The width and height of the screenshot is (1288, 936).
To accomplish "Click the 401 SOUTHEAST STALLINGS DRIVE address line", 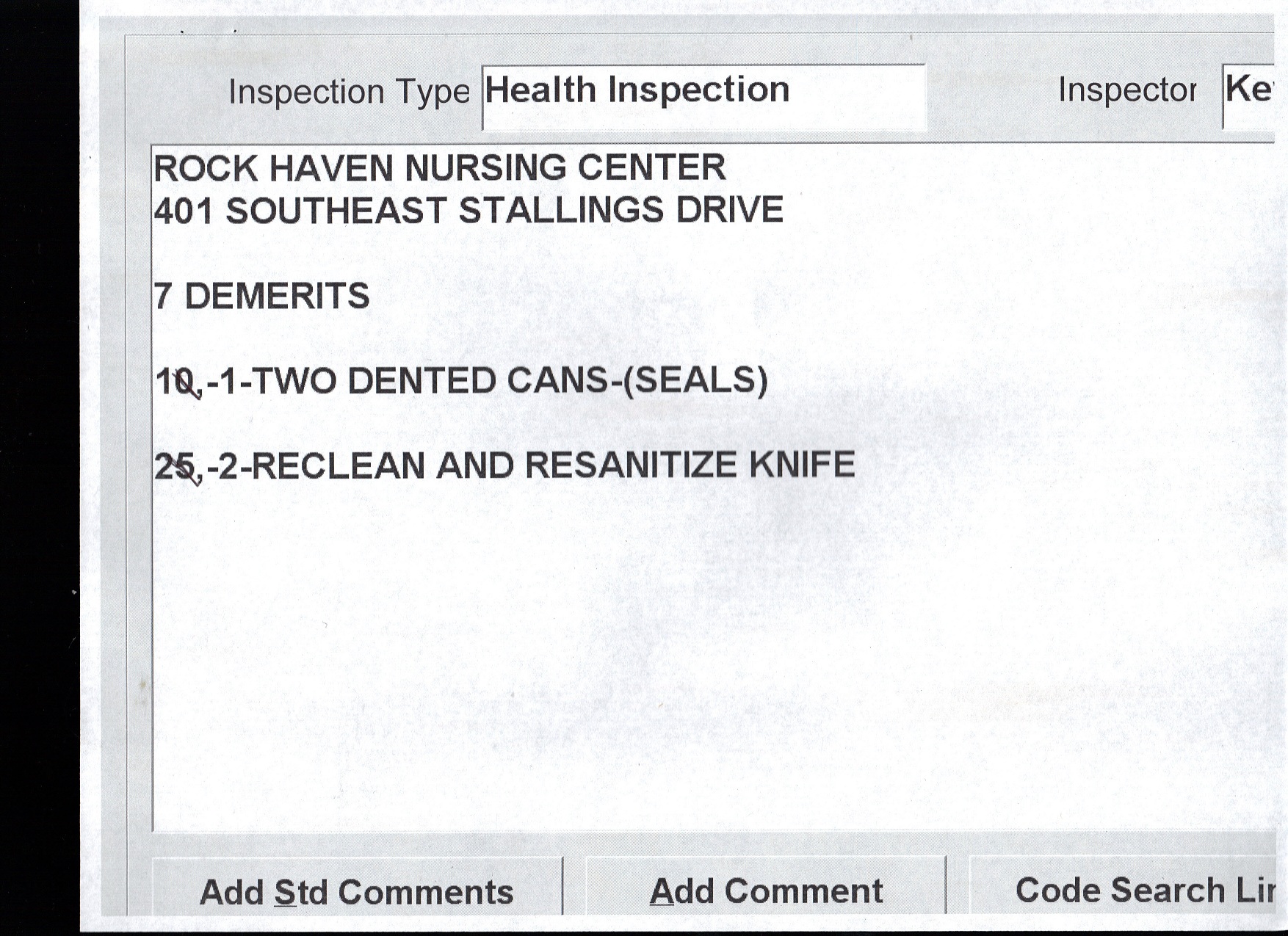I will [x=468, y=211].
